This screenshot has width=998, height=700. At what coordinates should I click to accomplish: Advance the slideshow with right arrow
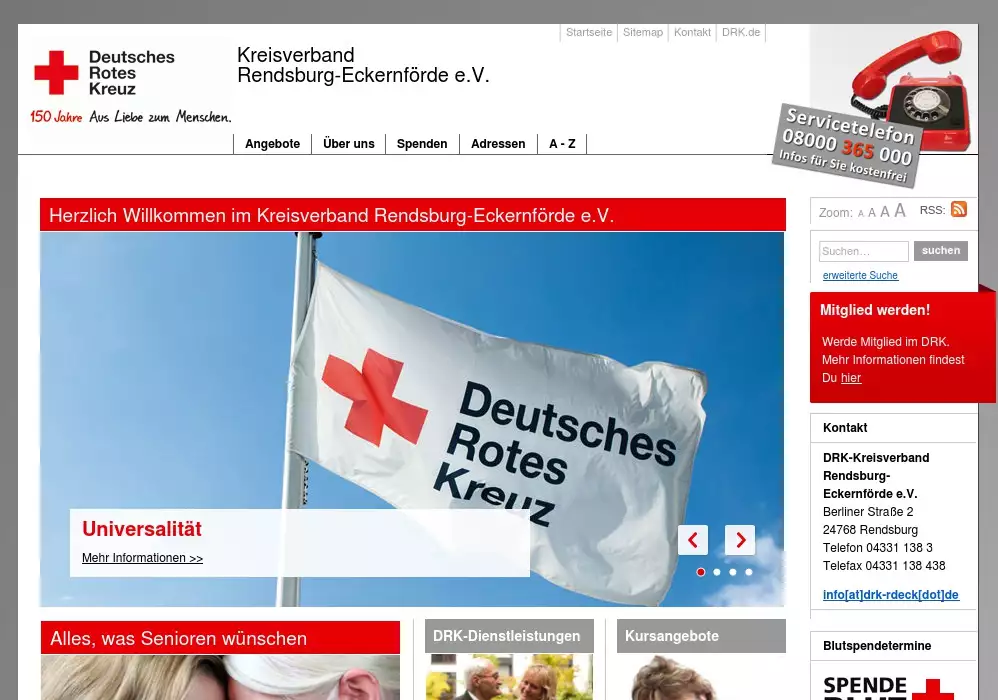pyautogui.click(x=740, y=540)
